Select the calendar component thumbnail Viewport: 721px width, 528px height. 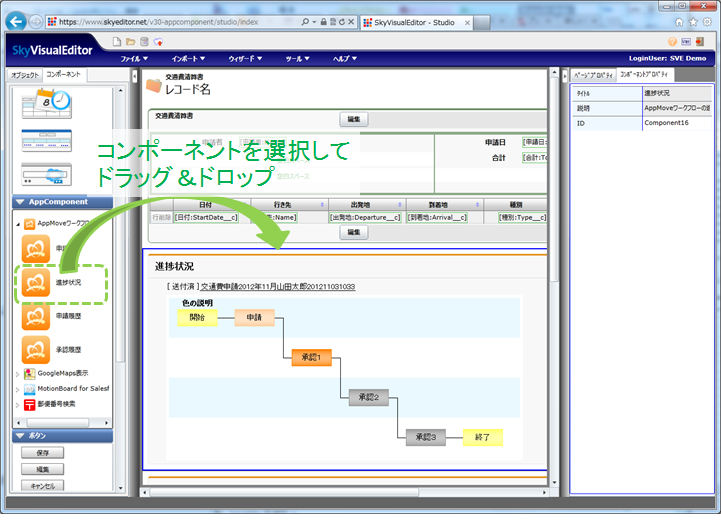(46, 104)
